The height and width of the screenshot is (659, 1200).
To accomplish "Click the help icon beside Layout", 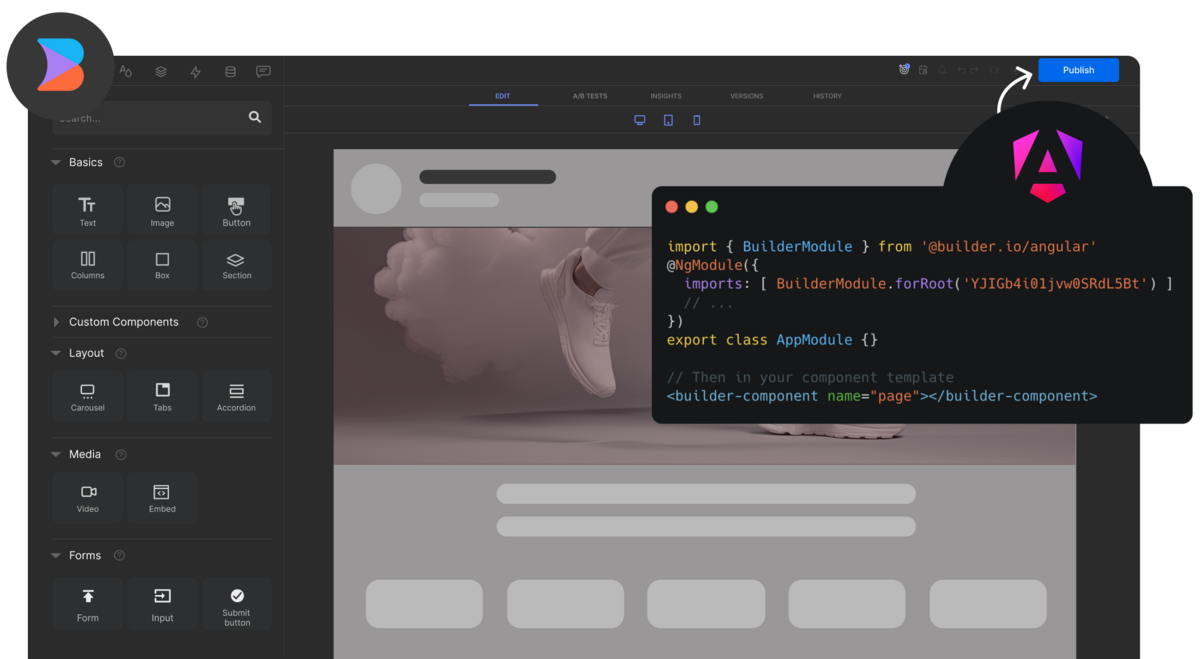I will coord(121,353).
